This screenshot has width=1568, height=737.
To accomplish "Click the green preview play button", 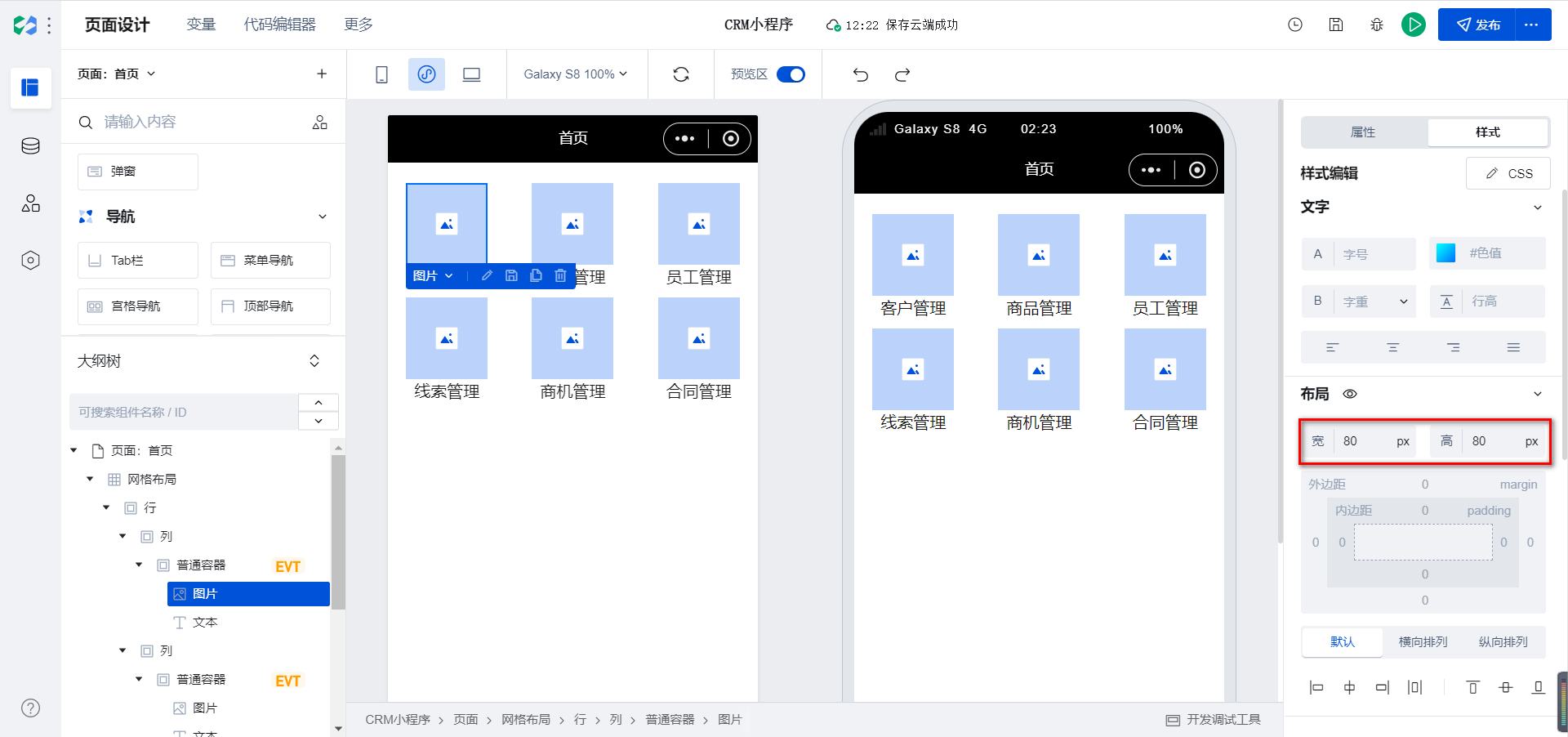I will [x=1414, y=25].
